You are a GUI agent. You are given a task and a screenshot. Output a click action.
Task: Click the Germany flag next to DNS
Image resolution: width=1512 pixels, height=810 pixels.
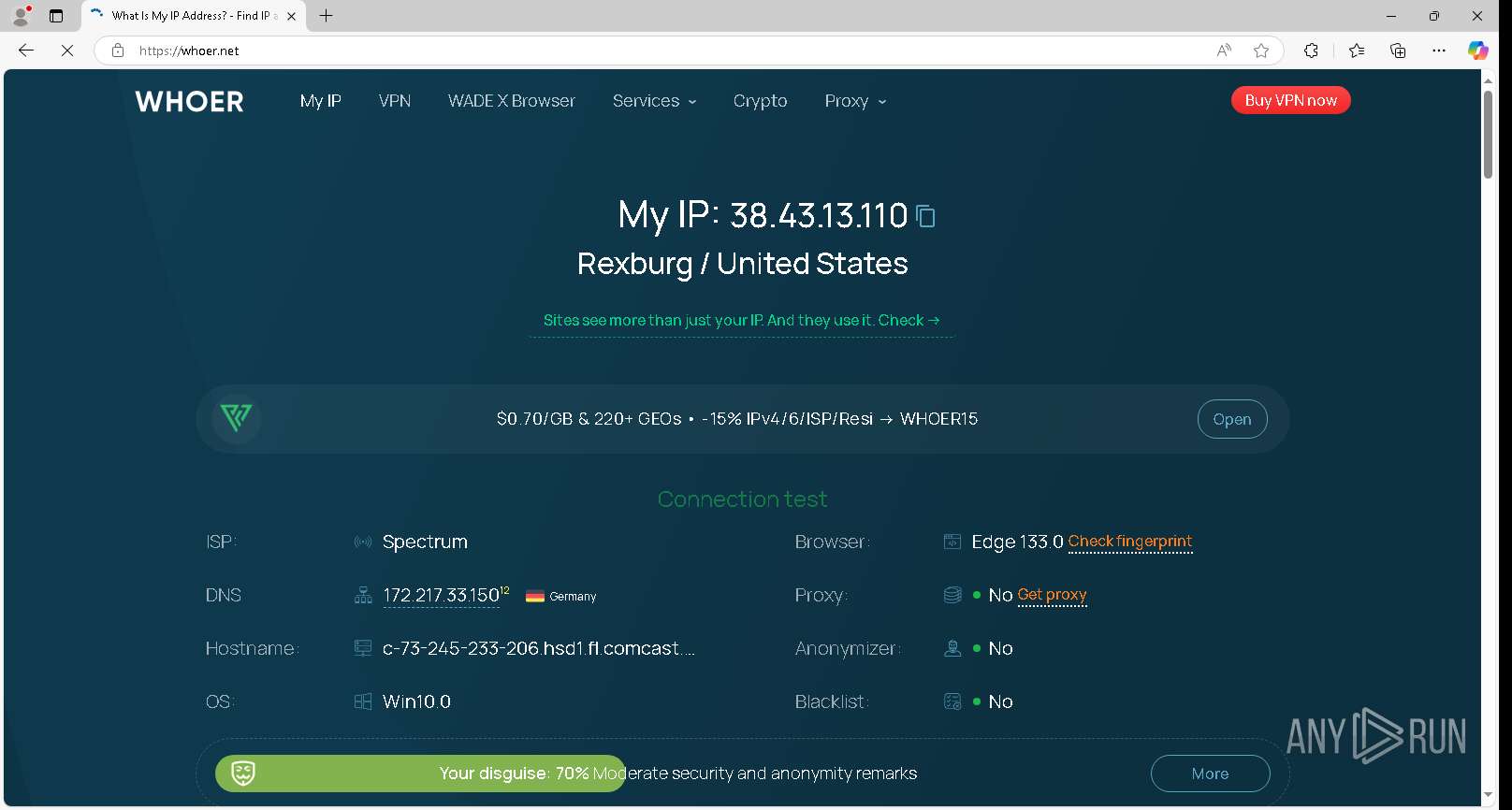pyautogui.click(x=535, y=597)
